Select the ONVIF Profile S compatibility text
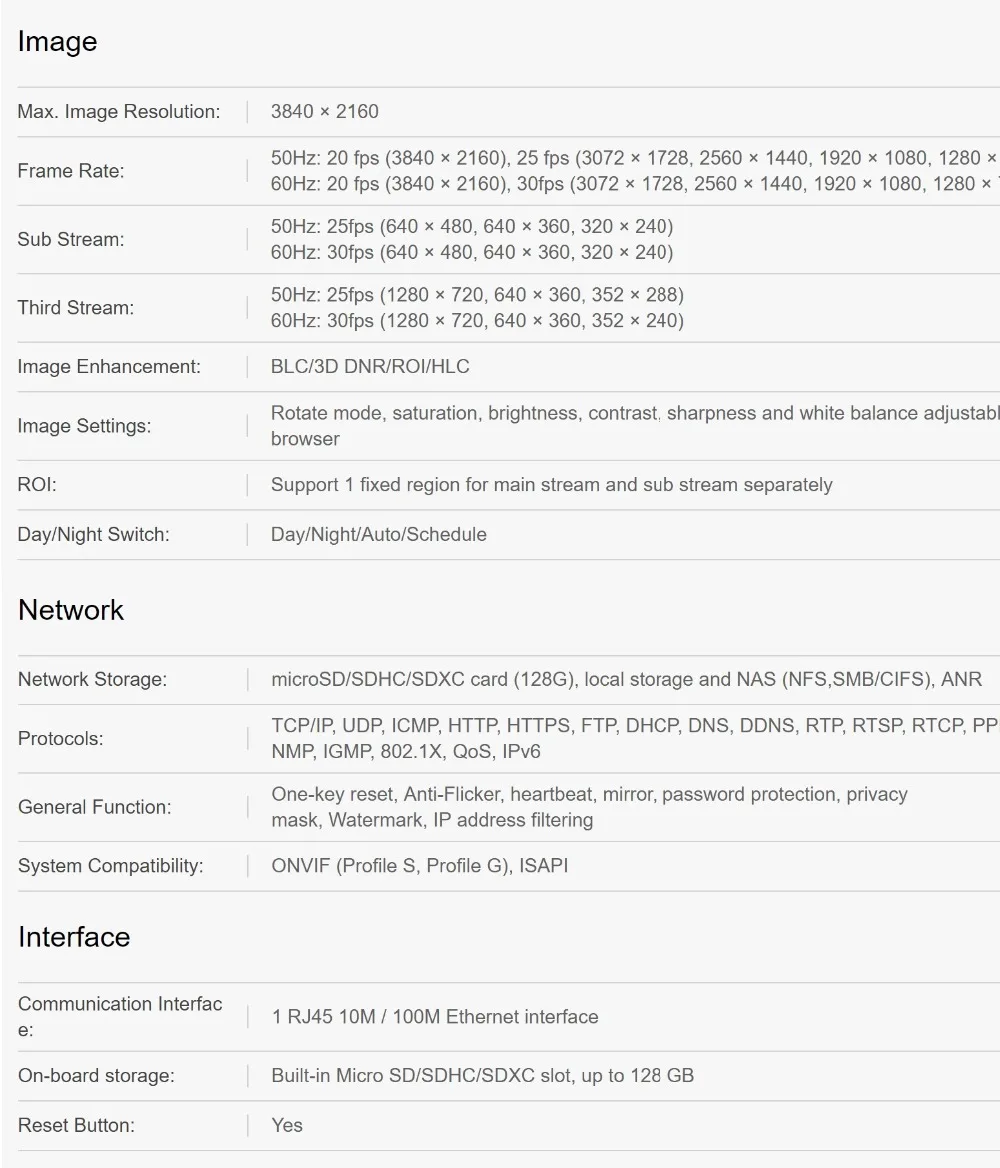Image resolution: width=1000 pixels, height=1168 pixels. (420, 866)
